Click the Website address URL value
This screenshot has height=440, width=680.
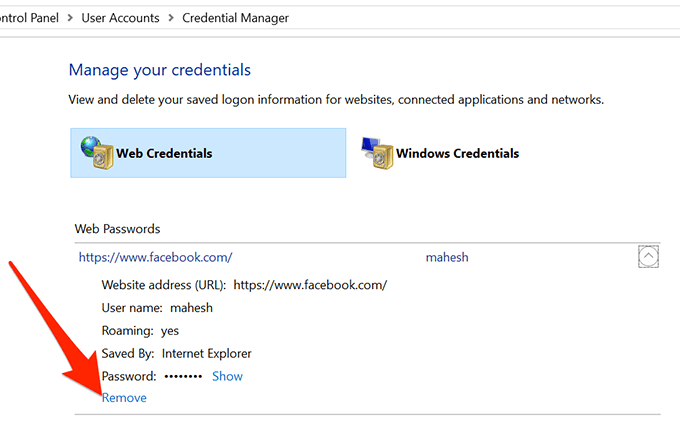click(311, 285)
